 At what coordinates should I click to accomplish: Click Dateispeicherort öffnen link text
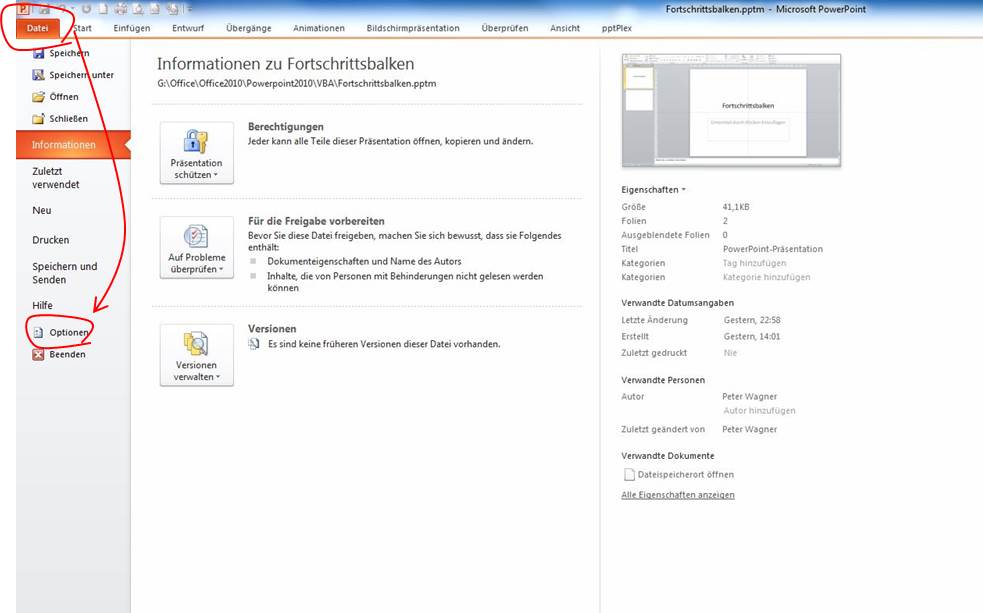pyautogui.click(x=686, y=474)
